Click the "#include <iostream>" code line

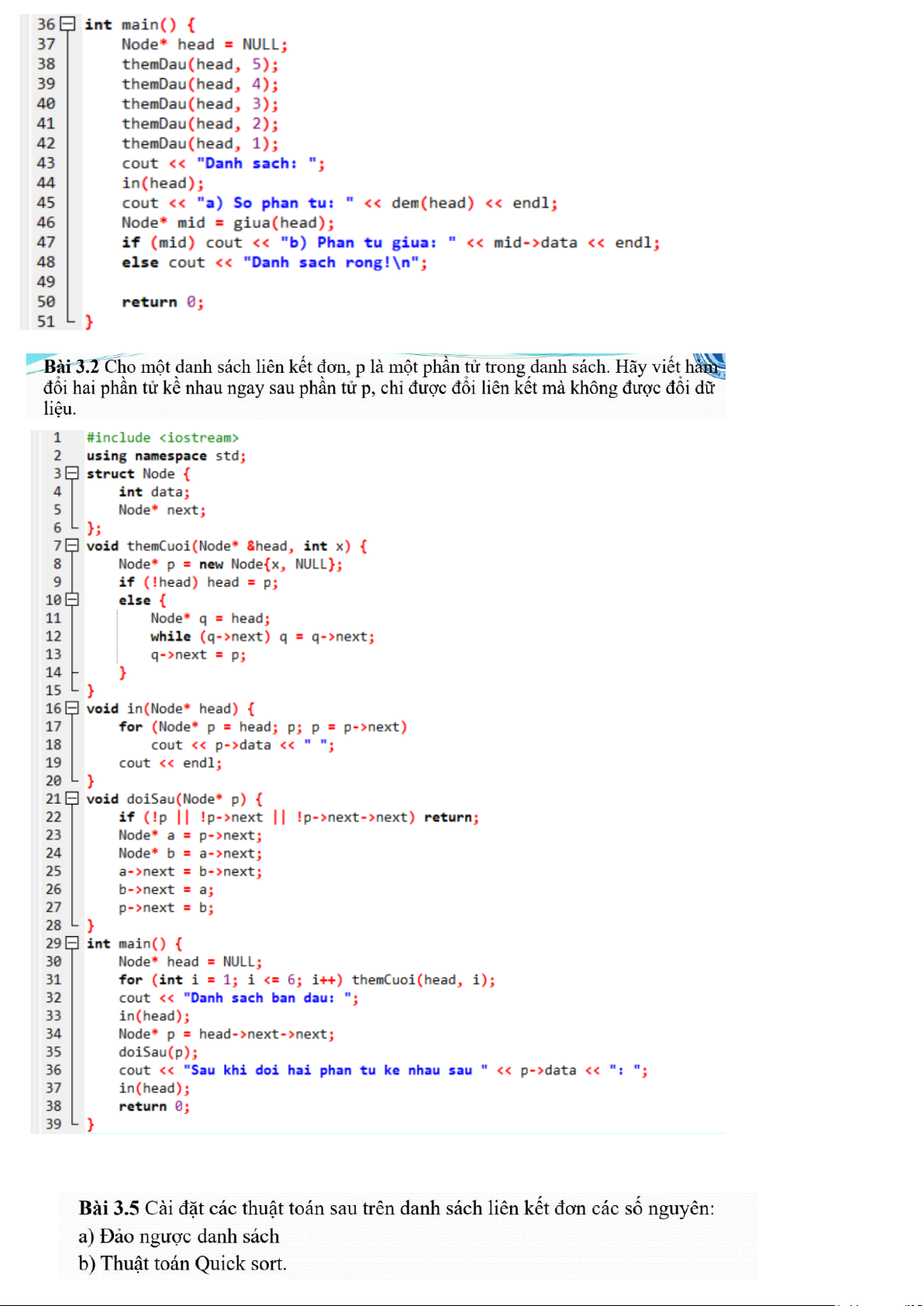[x=162, y=438]
